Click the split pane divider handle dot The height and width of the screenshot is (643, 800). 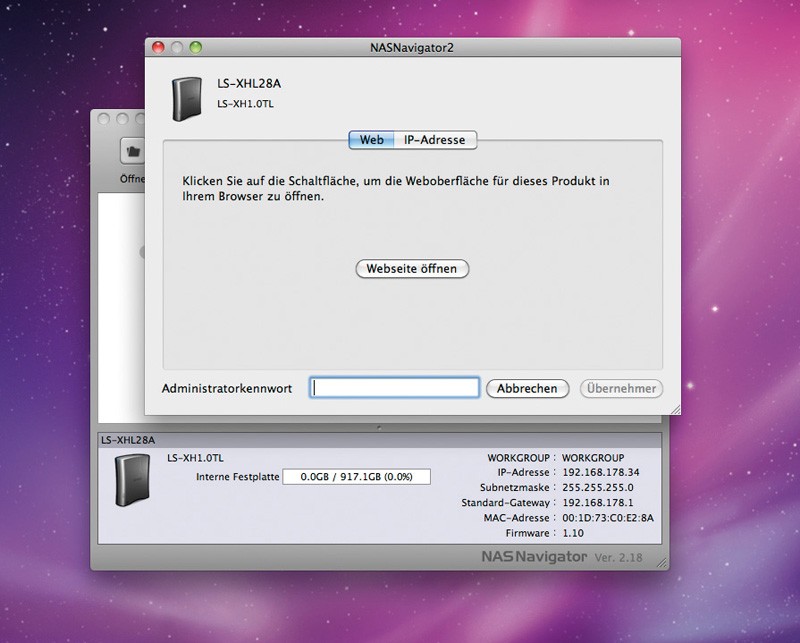coord(379,428)
